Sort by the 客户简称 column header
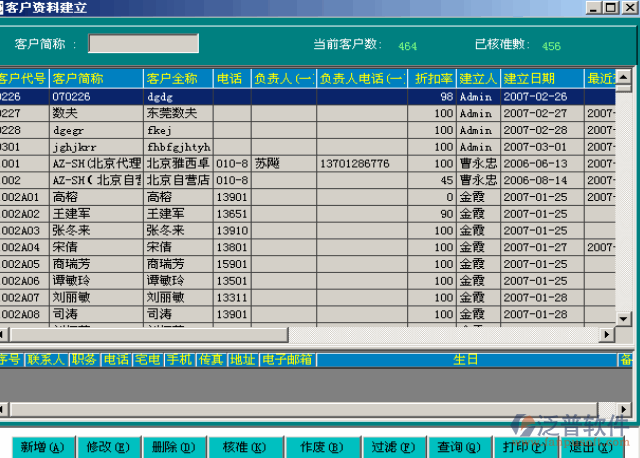Image resolution: width=640 pixels, height=458 pixels. pyautogui.click(x=96, y=79)
